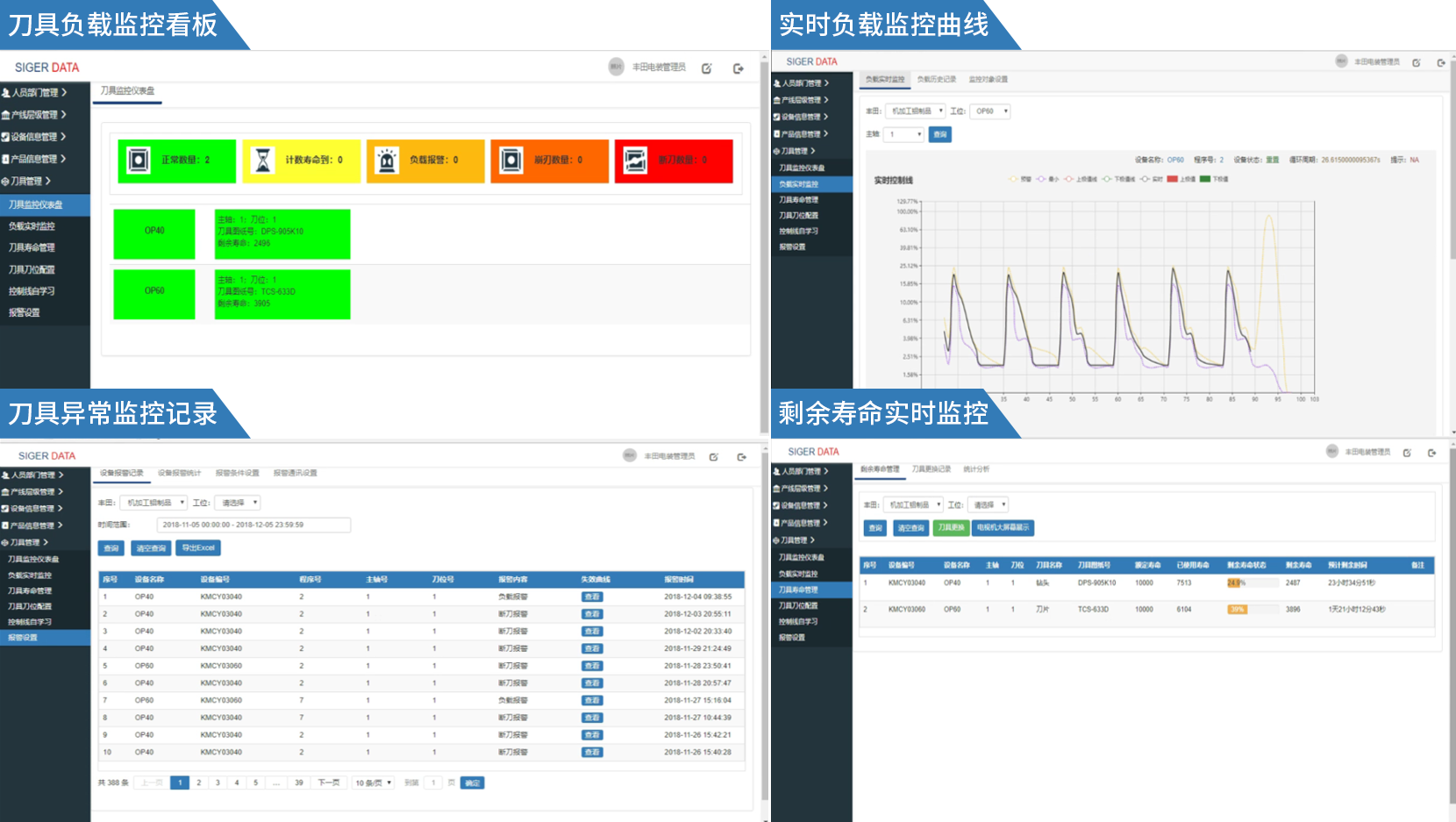Click the 正常数量 status icon in dashboard panel
Image resolution: width=1456 pixels, height=822 pixels.
tap(139, 161)
